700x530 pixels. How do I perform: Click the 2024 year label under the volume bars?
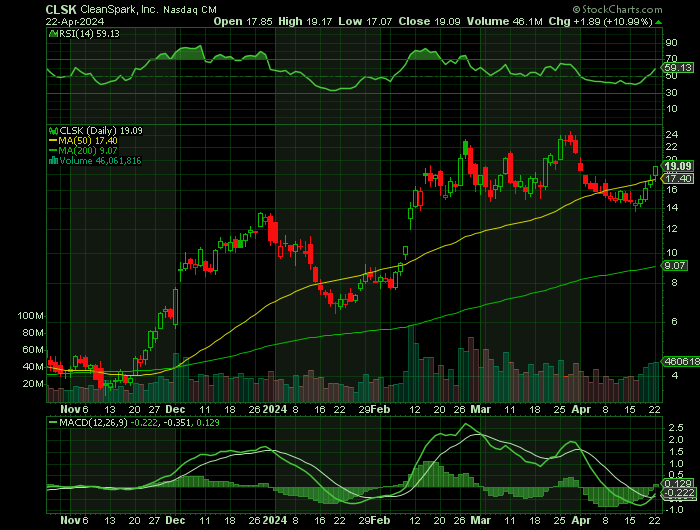click(x=275, y=409)
